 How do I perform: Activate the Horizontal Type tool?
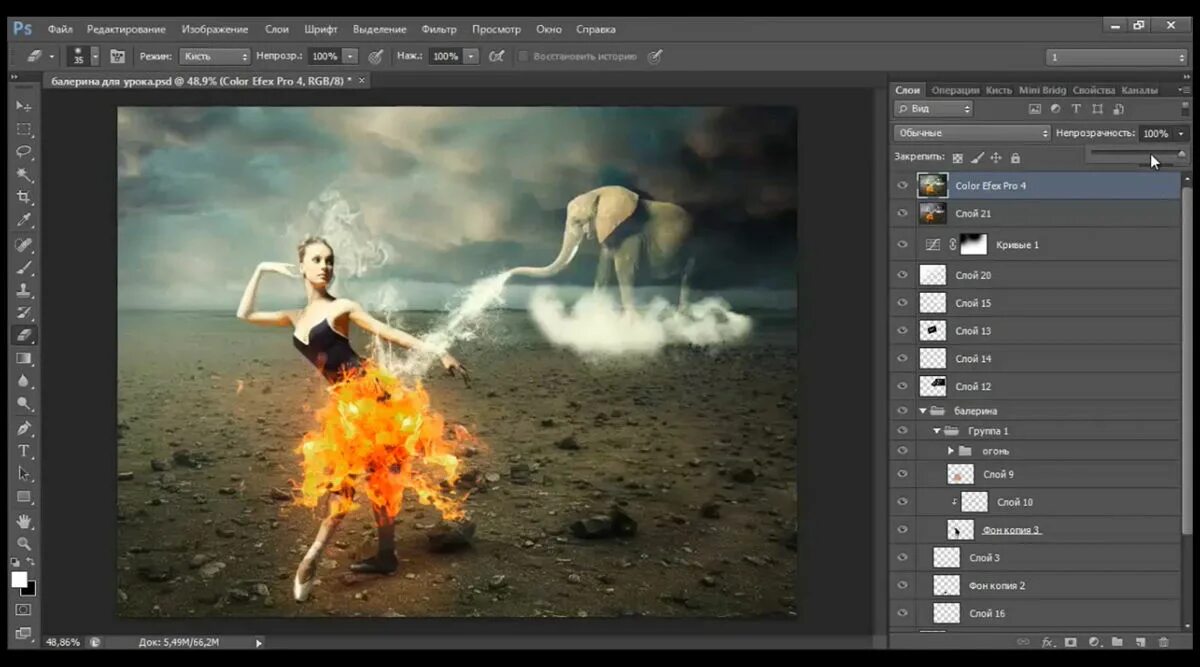coord(24,451)
